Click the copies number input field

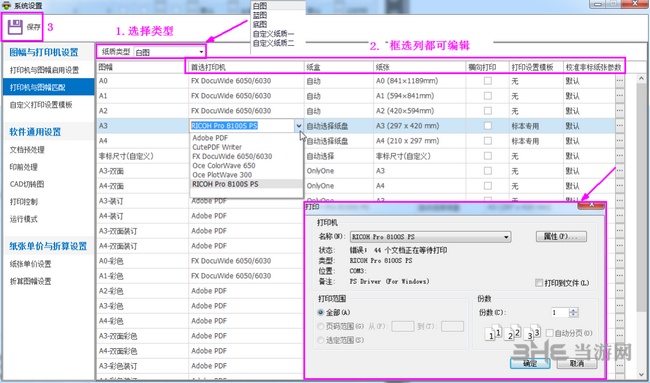560,313
